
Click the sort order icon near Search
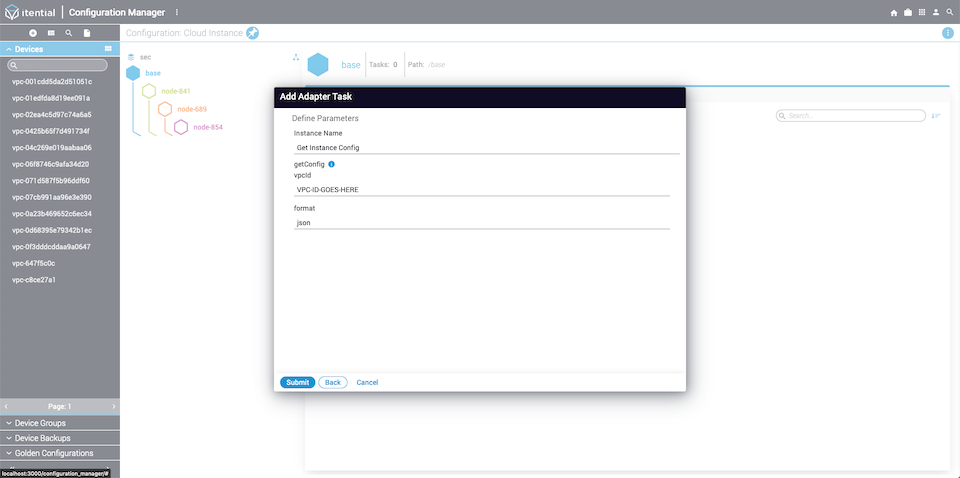(x=936, y=116)
